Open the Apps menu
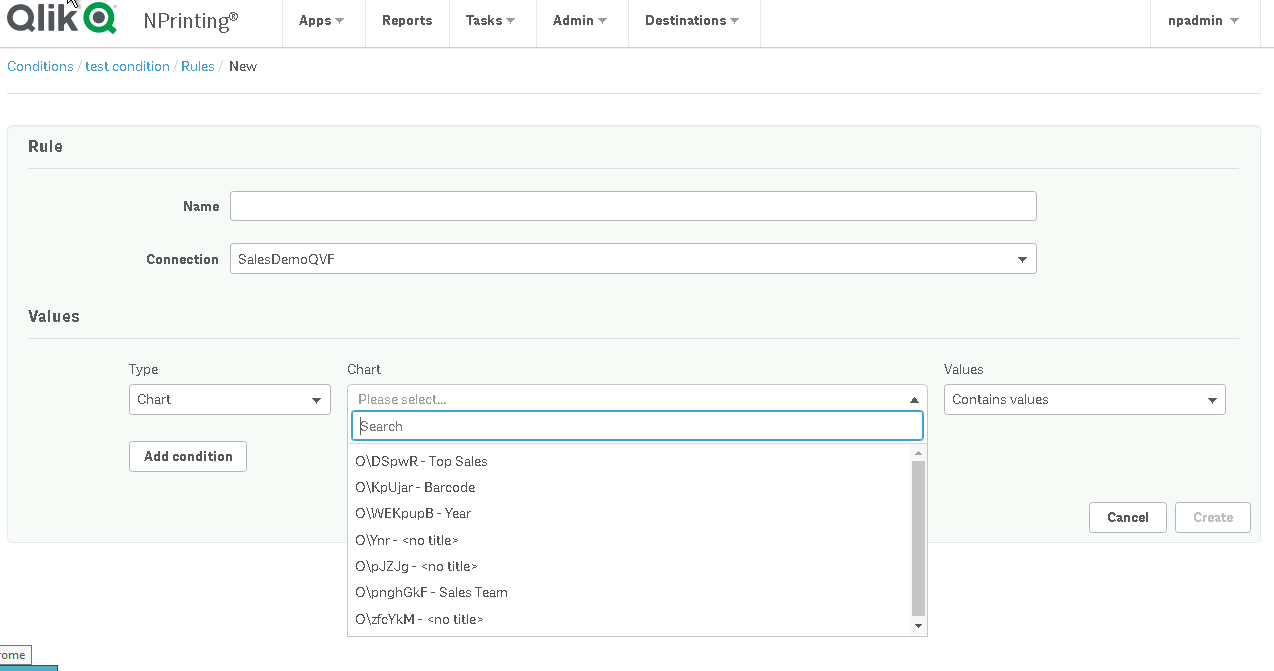The width and height of the screenshot is (1274, 671). 321,21
